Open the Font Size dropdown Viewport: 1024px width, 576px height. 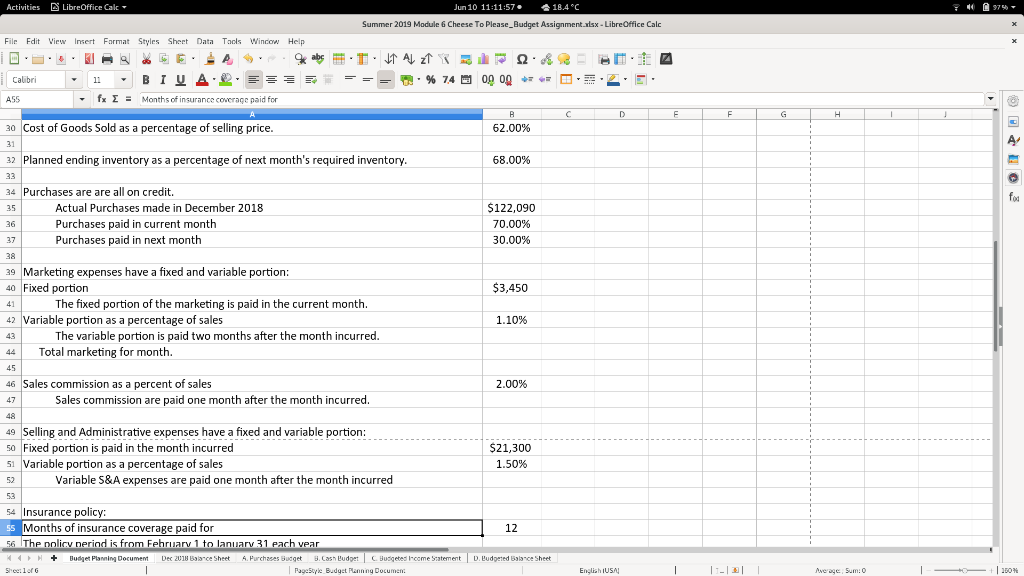(123, 80)
